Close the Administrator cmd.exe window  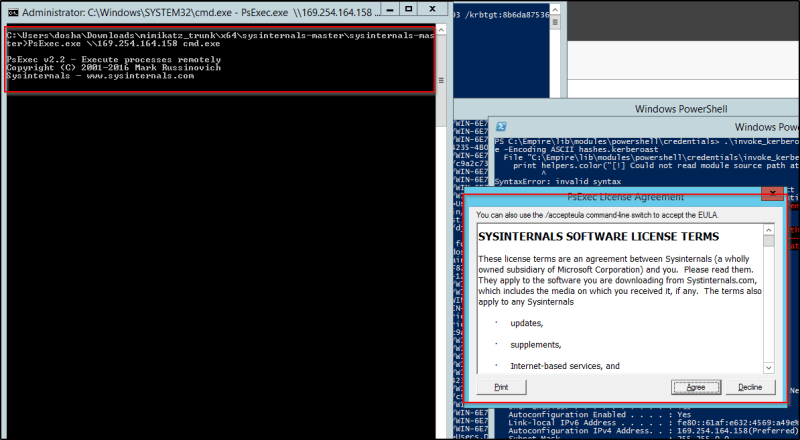pyautogui.click(x=432, y=9)
